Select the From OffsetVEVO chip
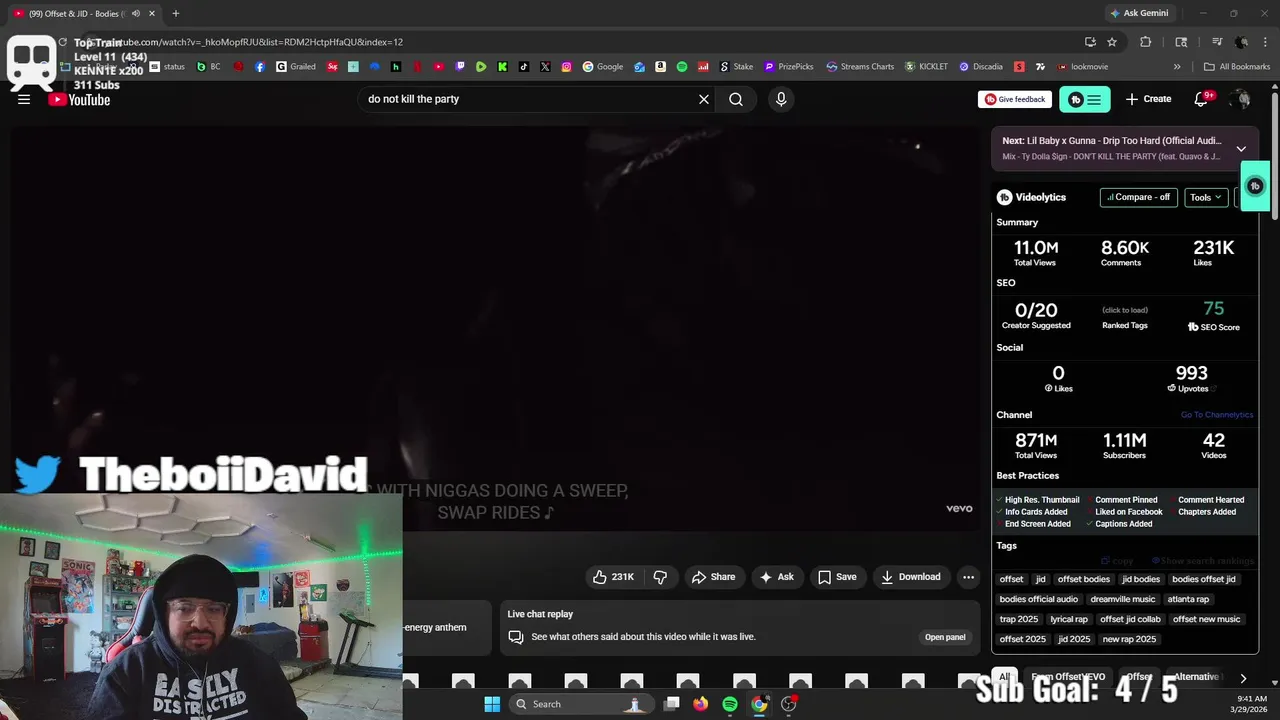Screen dimensions: 1280x720 coord(1067,677)
